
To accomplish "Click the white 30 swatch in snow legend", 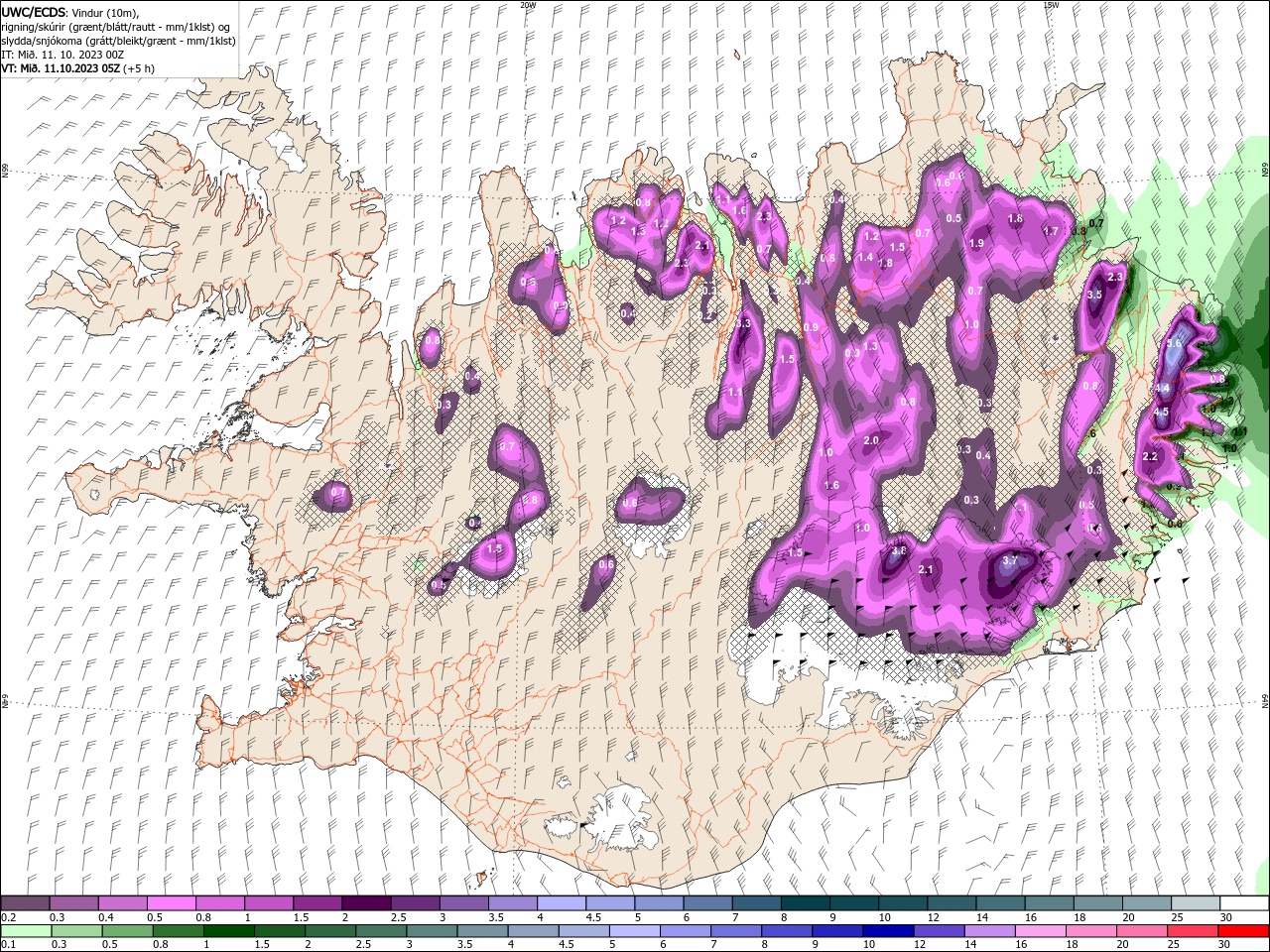I will pos(1245,903).
